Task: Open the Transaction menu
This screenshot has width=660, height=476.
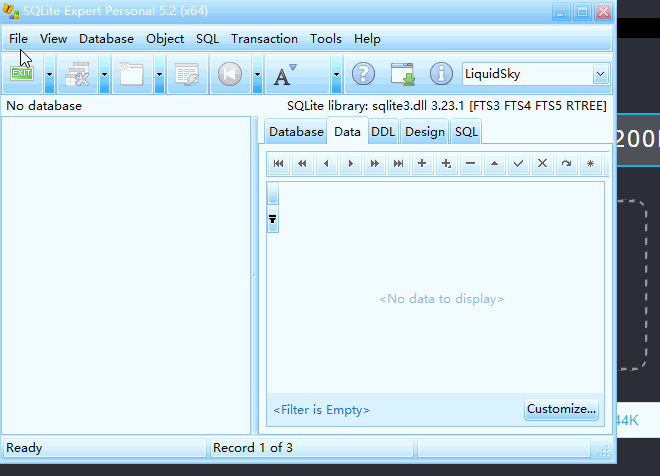Action: point(264,39)
